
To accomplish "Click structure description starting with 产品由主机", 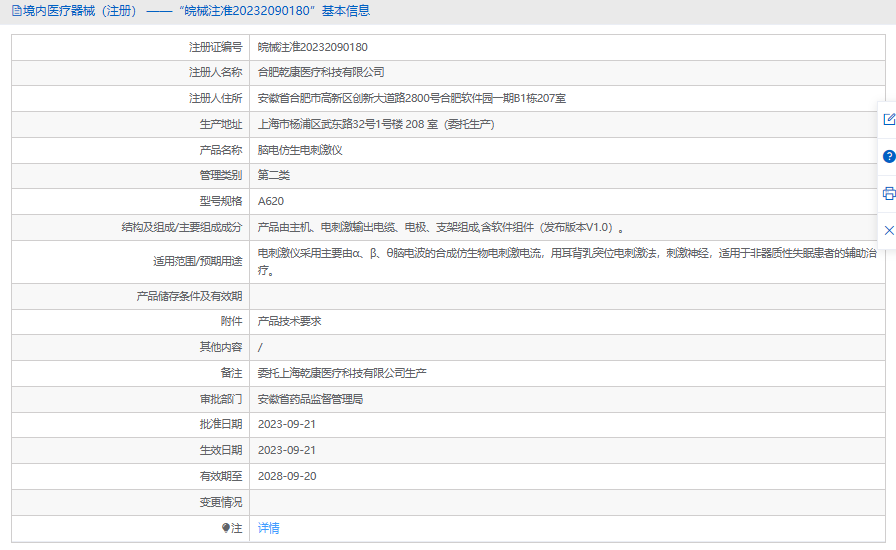I will [x=441, y=228].
